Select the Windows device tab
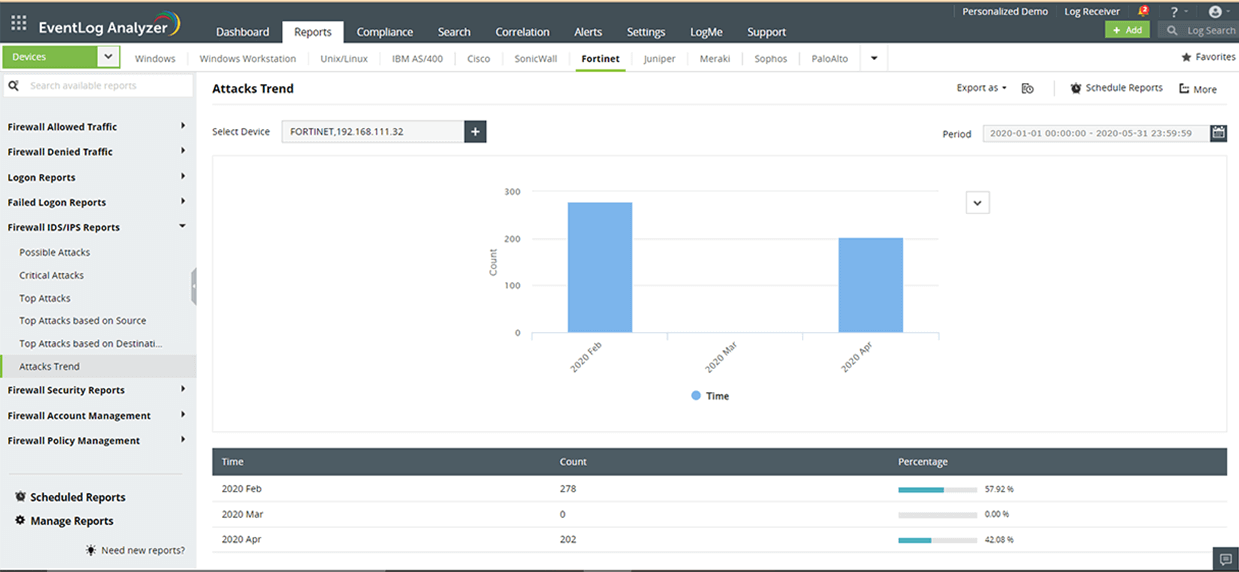Image resolution: width=1239 pixels, height=572 pixels. click(155, 58)
